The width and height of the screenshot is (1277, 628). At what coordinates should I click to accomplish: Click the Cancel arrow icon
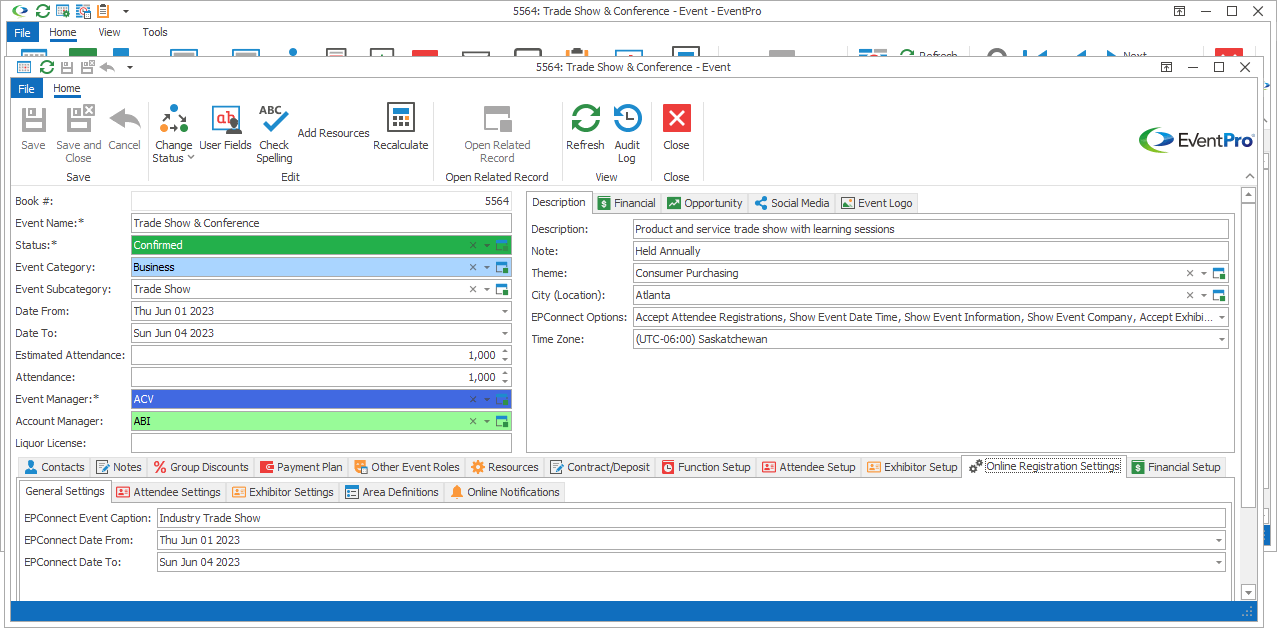125,119
